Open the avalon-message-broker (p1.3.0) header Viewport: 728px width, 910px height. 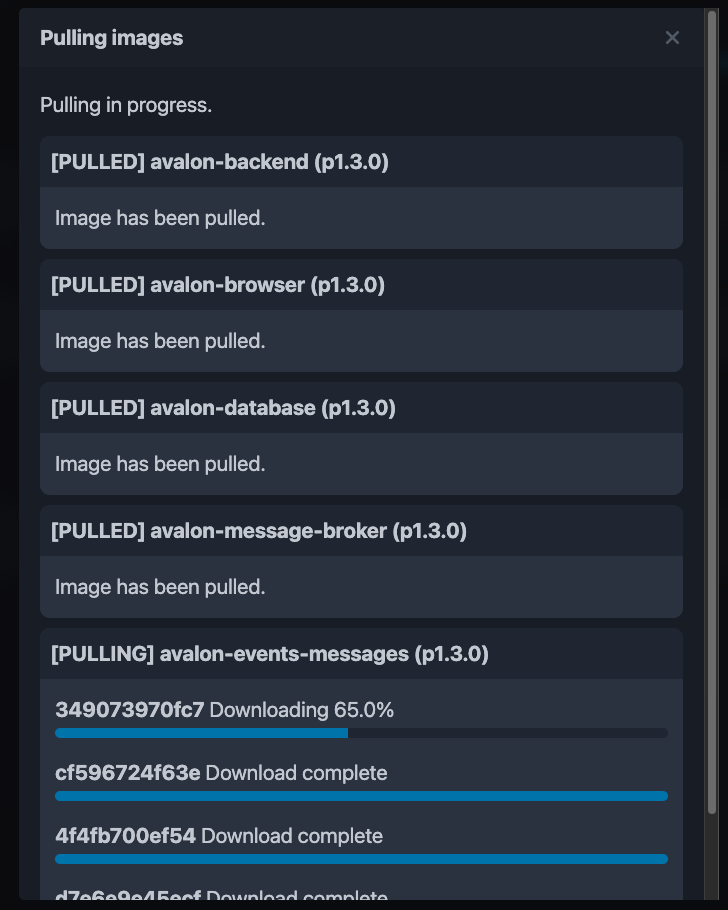[259, 531]
